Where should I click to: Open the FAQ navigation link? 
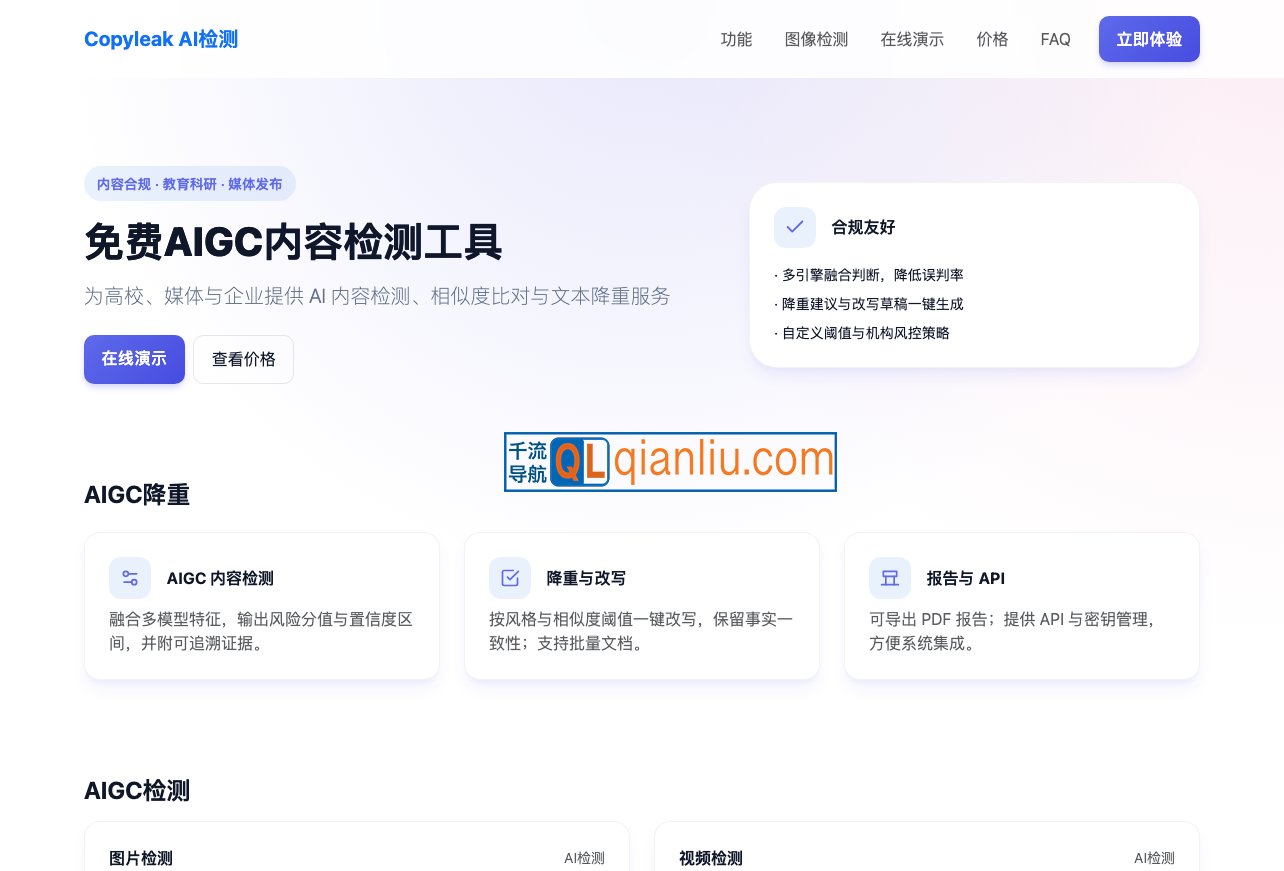click(x=1055, y=39)
